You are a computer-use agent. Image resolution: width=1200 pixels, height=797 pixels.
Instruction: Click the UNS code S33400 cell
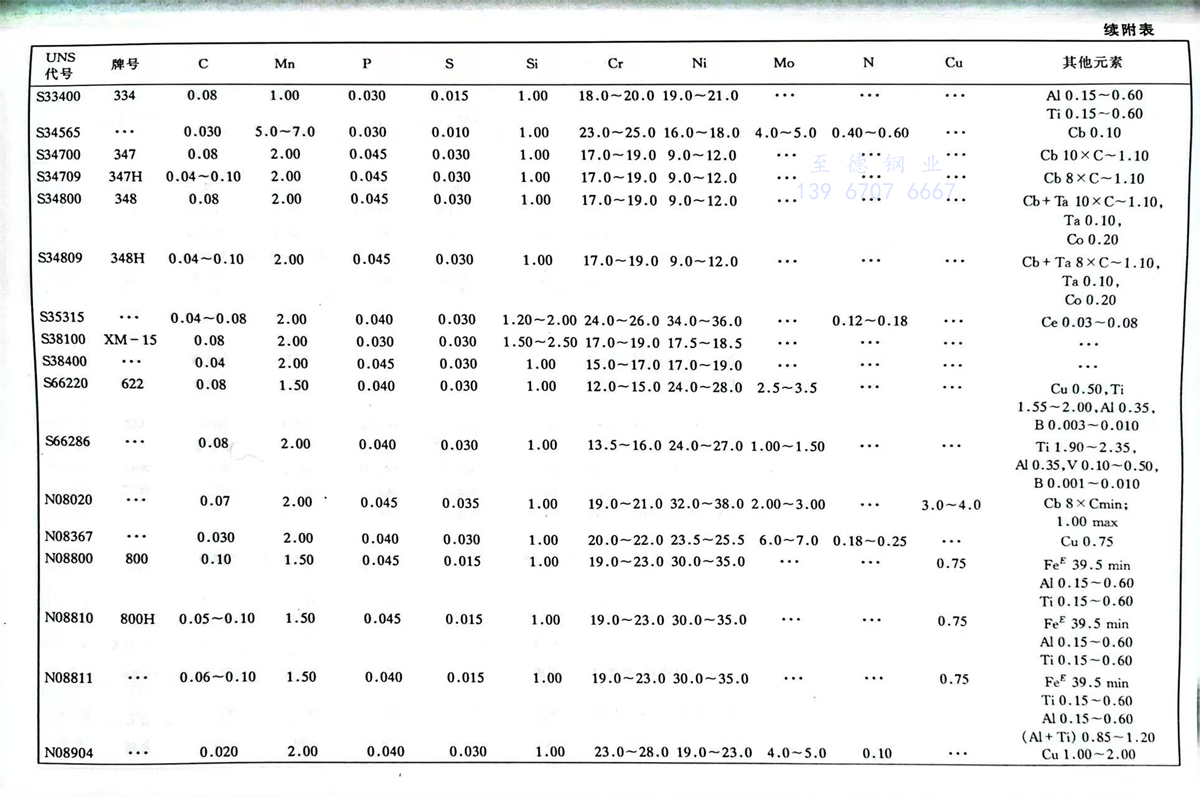coord(59,96)
